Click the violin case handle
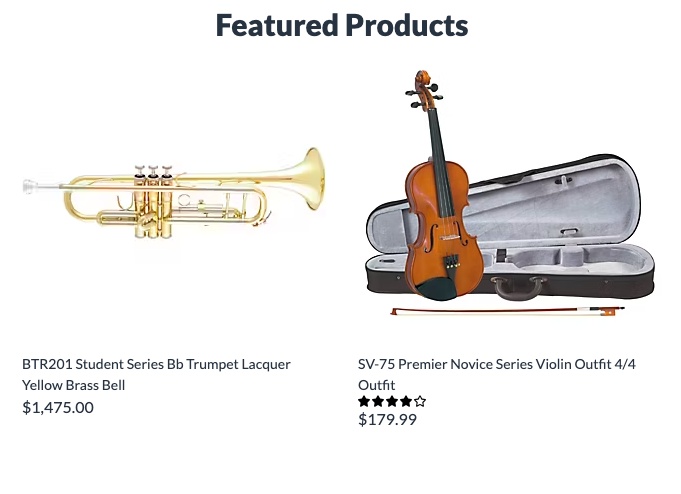The image size is (681, 494). pos(518,288)
